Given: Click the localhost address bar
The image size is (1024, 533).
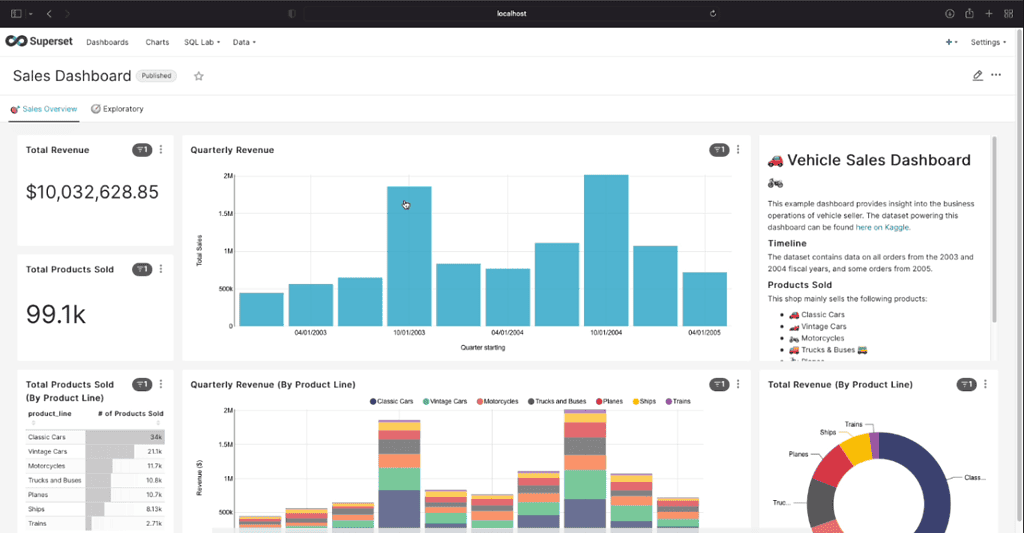Looking at the screenshot, I should pos(511,13).
